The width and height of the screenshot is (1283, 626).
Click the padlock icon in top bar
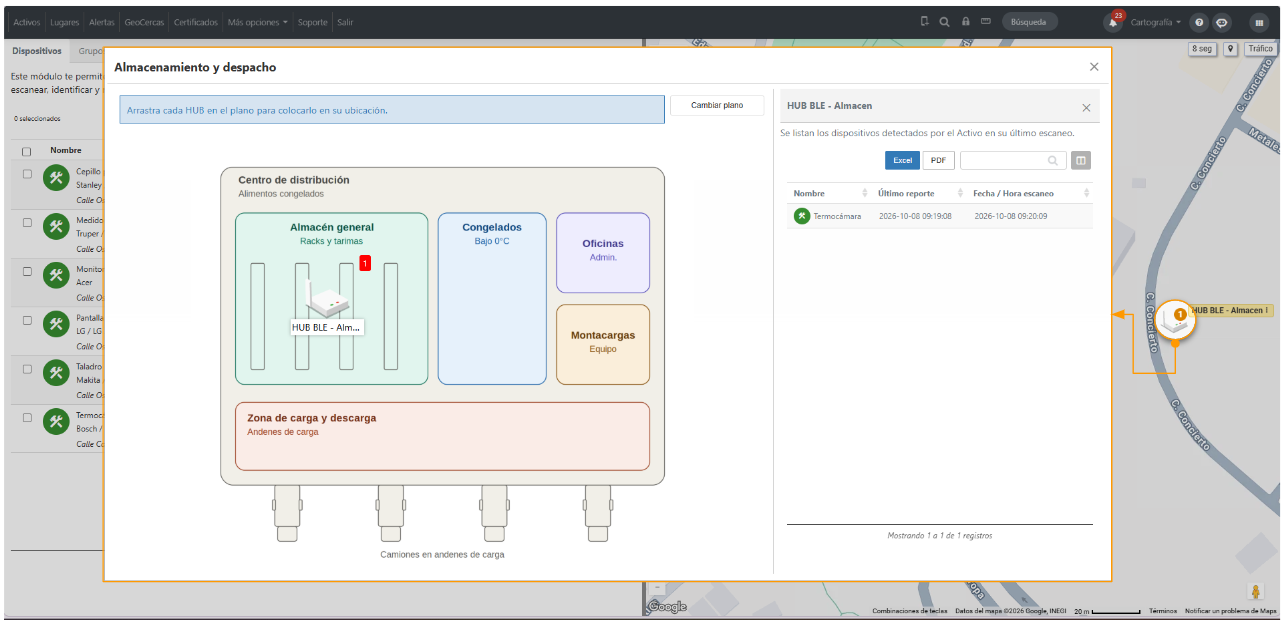965,21
